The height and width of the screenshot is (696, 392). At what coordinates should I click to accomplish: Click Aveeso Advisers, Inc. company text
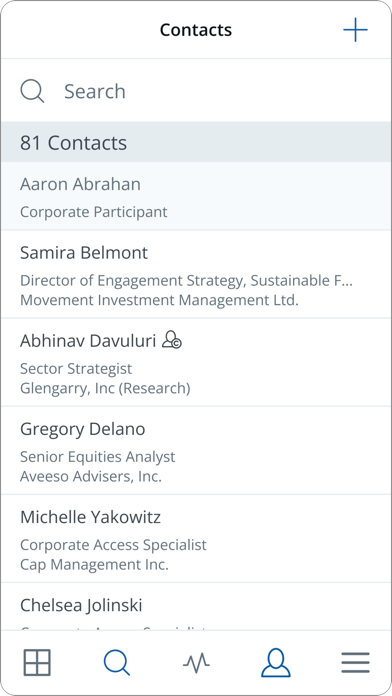pyautogui.click(x=91, y=476)
